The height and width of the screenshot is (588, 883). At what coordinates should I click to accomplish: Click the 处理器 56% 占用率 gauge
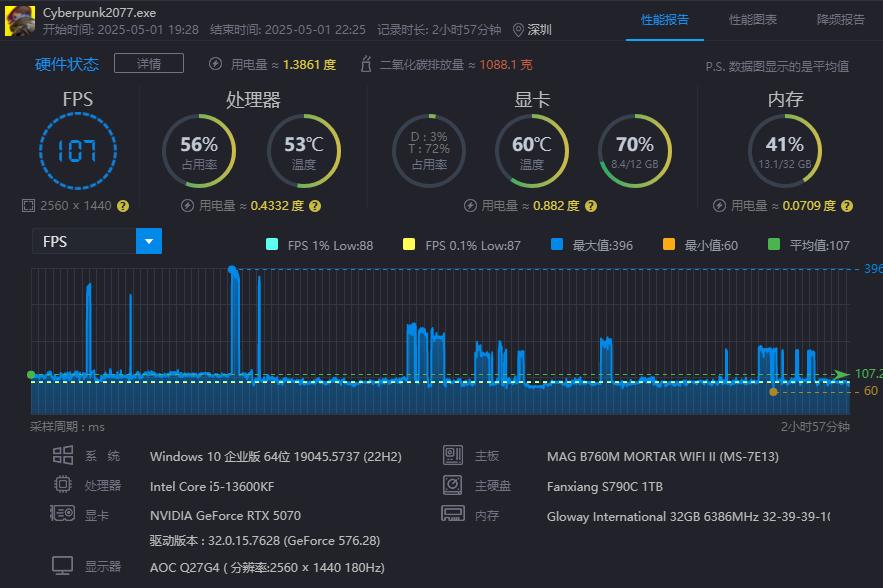199,151
